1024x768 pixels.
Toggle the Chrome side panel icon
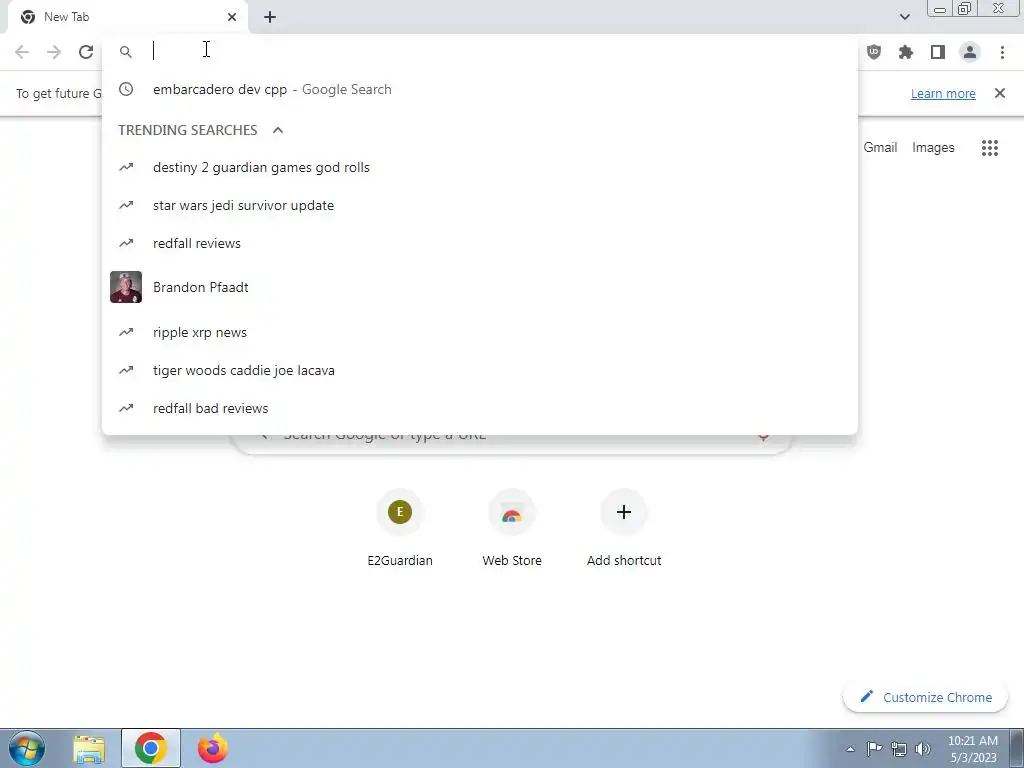click(938, 52)
